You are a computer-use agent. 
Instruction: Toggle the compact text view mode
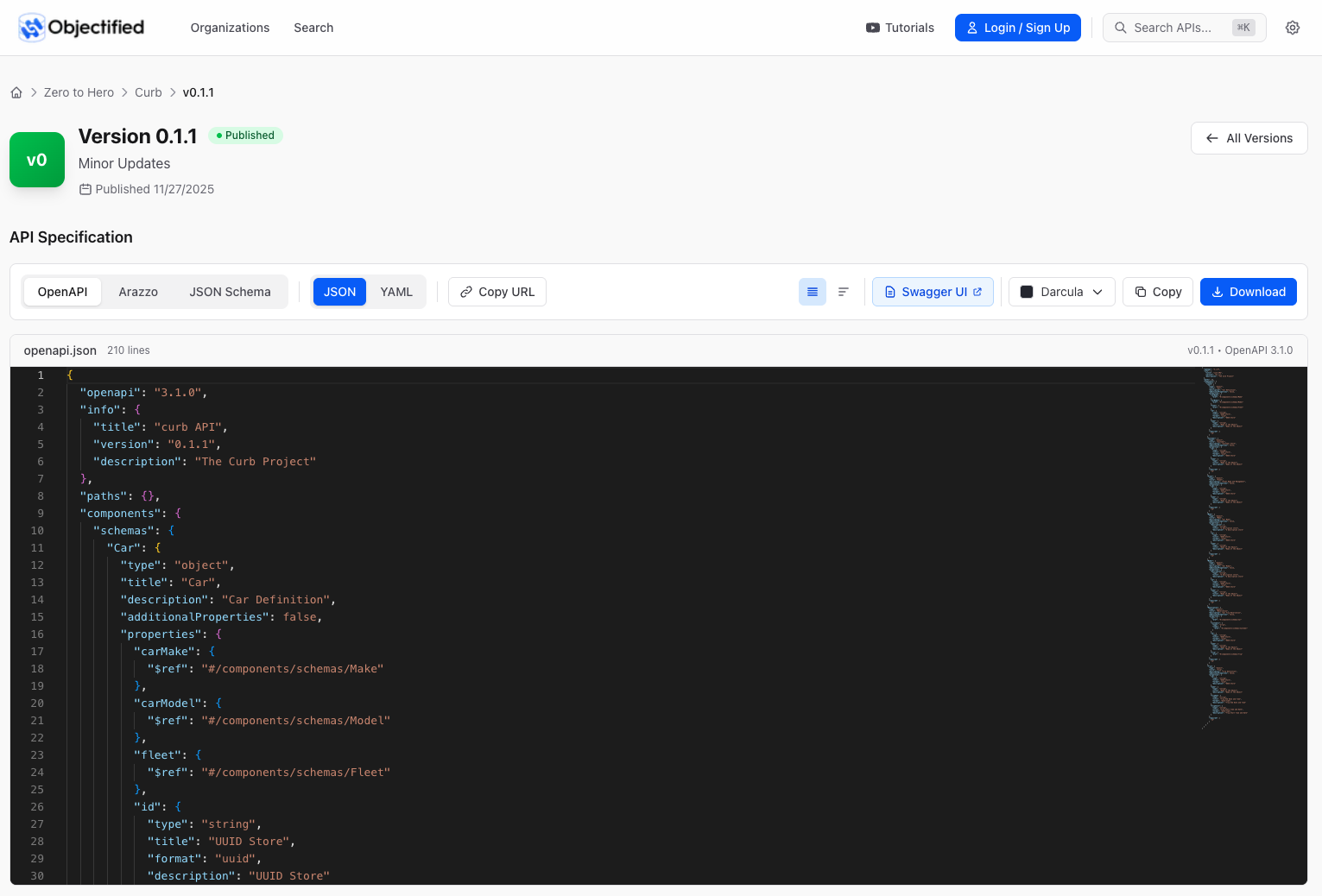[844, 292]
